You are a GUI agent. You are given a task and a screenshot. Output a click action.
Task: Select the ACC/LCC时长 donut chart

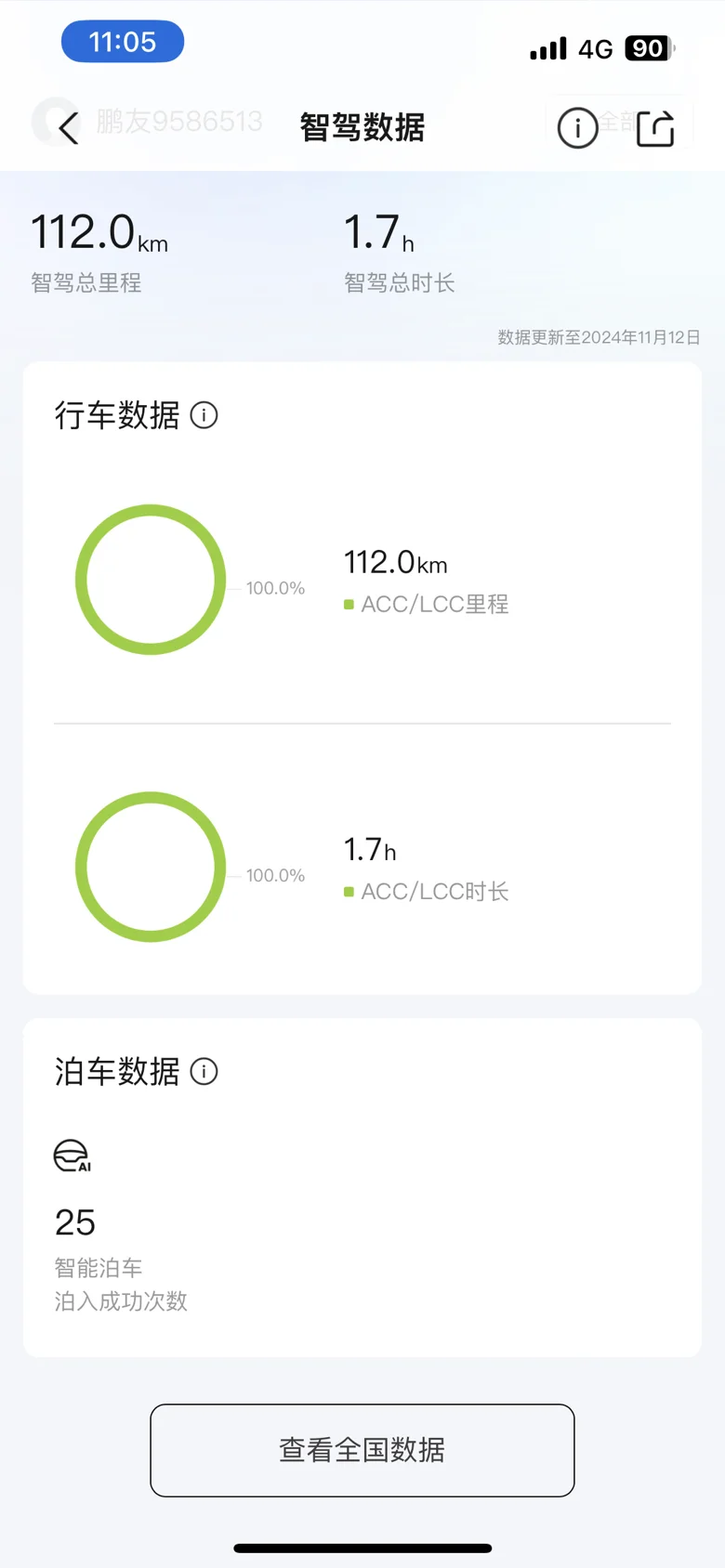click(x=151, y=867)
